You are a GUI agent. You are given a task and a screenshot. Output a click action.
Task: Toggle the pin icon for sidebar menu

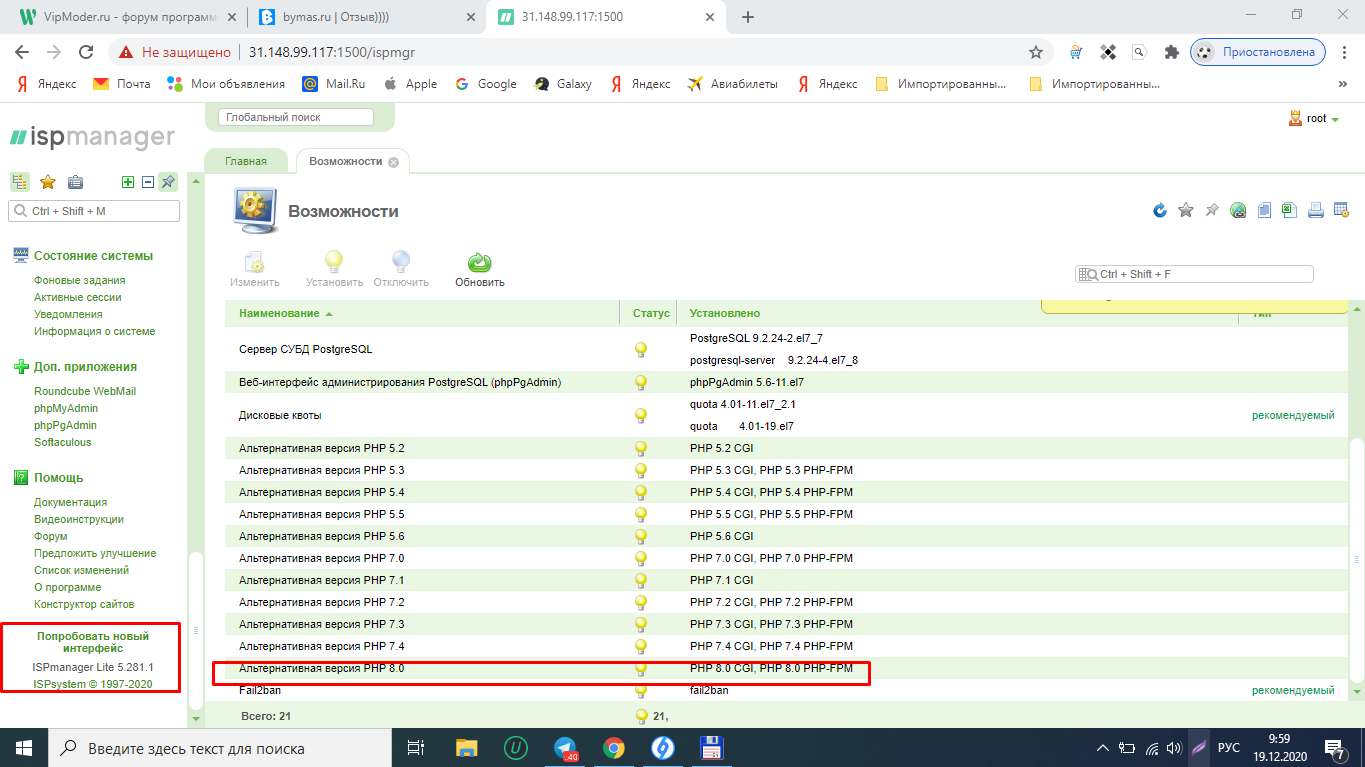[x=168, y=182]
